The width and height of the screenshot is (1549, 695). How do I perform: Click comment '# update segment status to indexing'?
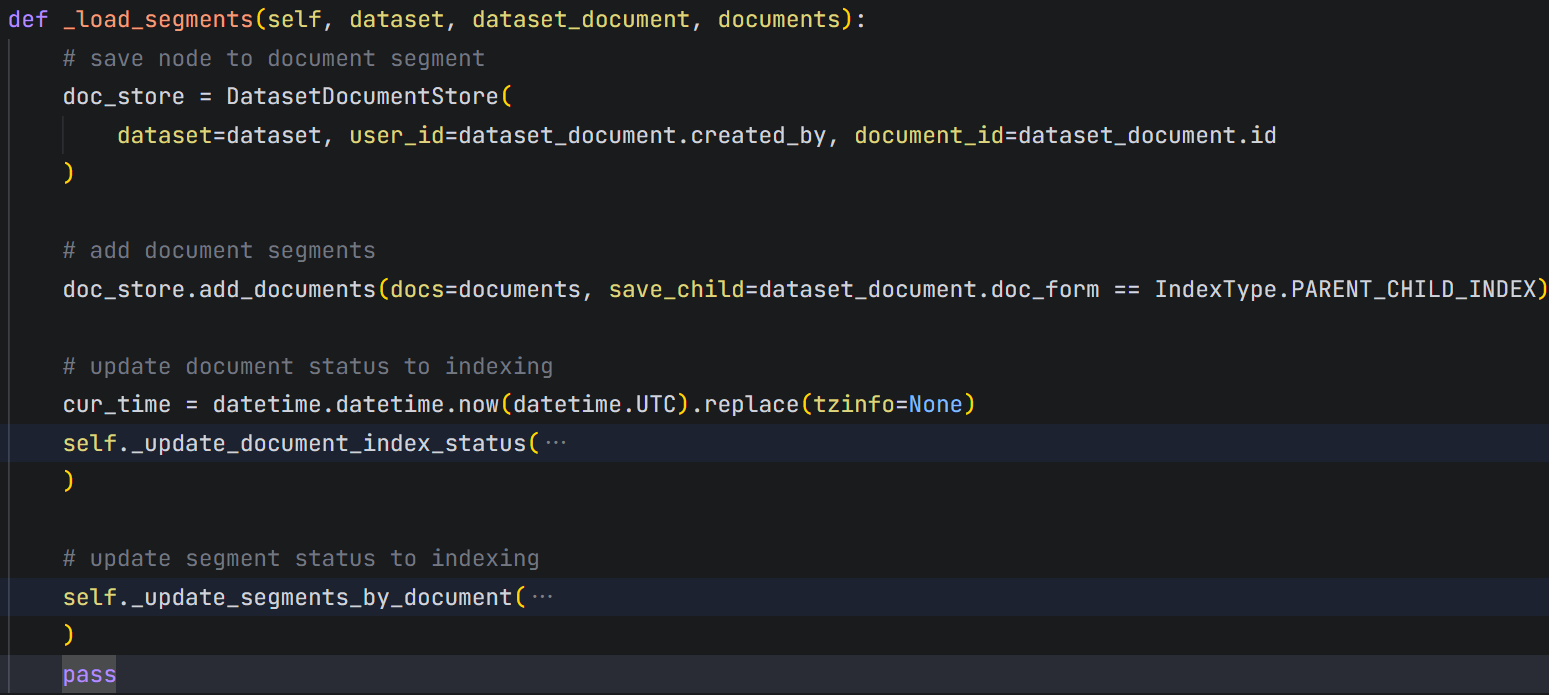tap(301, 558)
